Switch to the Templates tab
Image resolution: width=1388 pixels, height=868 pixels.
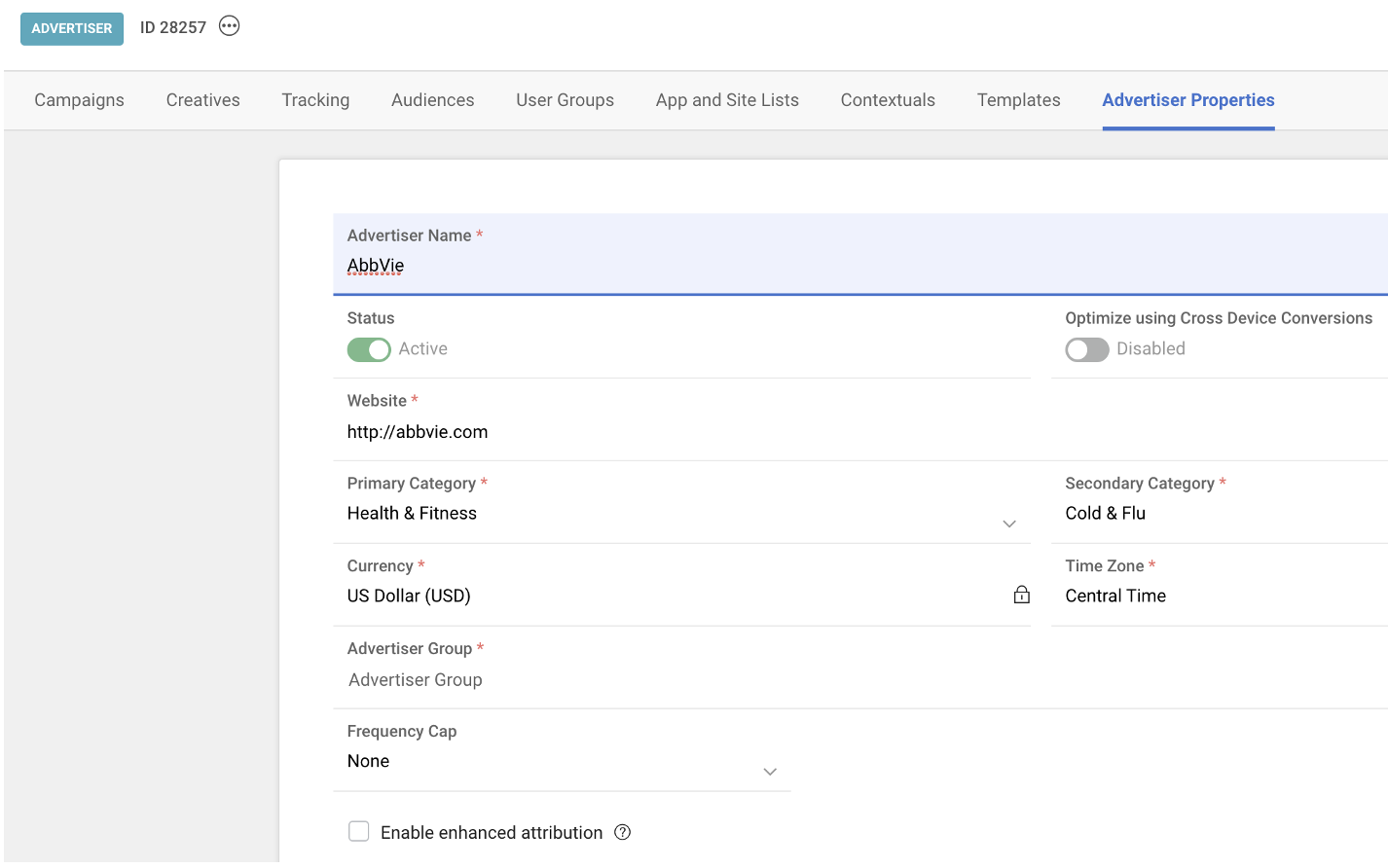(1019, 100)
